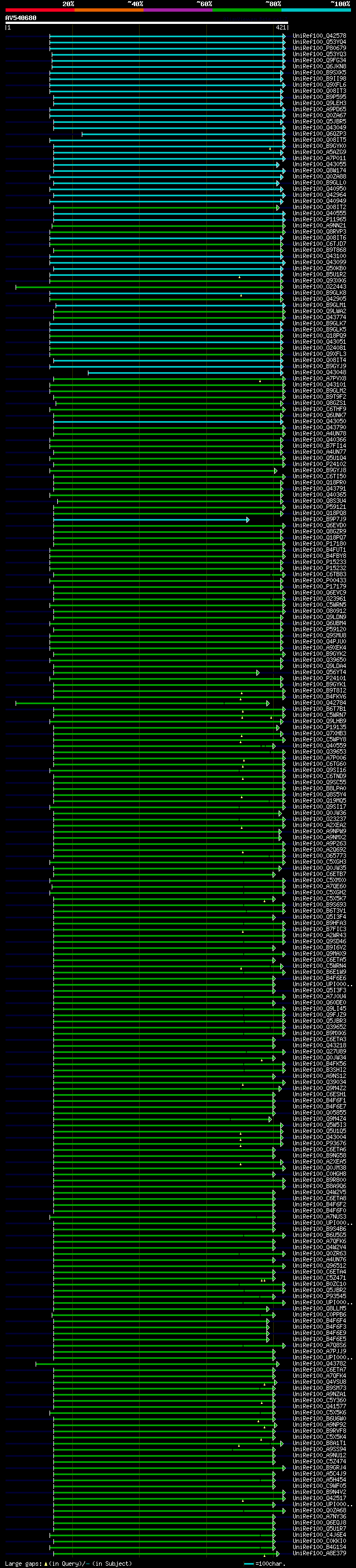Click the label UniRef100_Q08IT3
This screenshot has height=1568, width=356.
pos(319,91)
